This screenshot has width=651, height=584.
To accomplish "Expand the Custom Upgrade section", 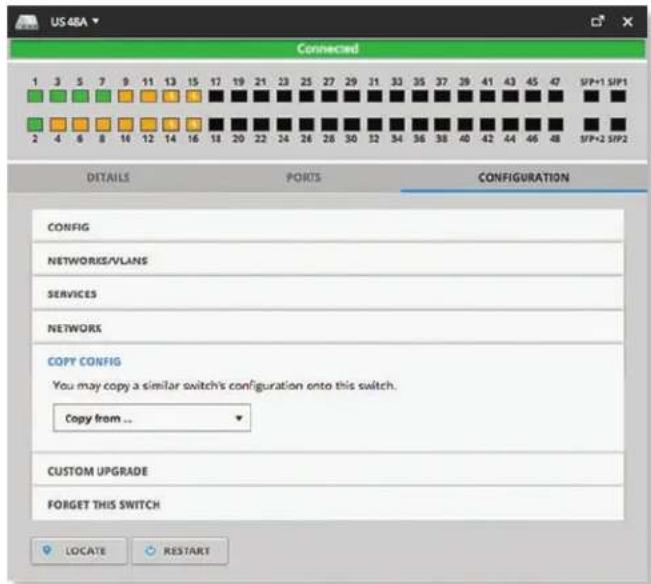I will [328, 471].
